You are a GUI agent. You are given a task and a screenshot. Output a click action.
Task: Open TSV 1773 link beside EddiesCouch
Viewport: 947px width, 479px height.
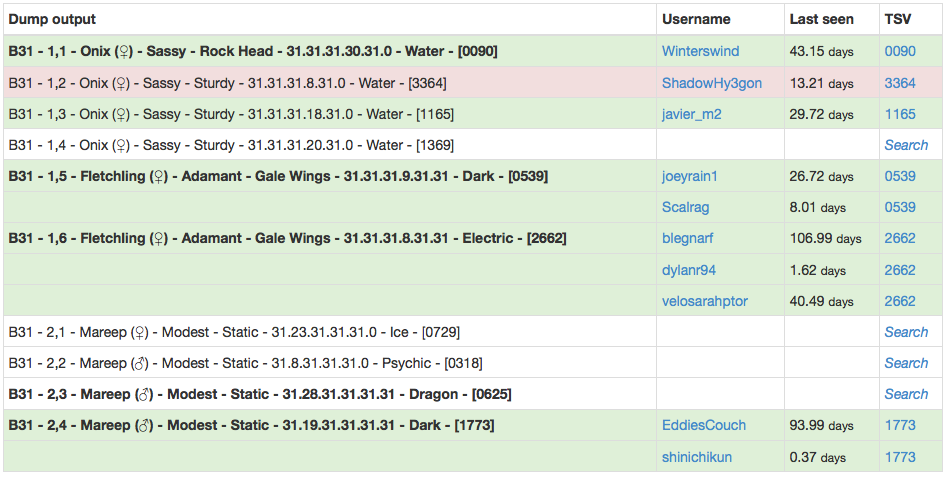pyautogui.click(x=899, y=425)
